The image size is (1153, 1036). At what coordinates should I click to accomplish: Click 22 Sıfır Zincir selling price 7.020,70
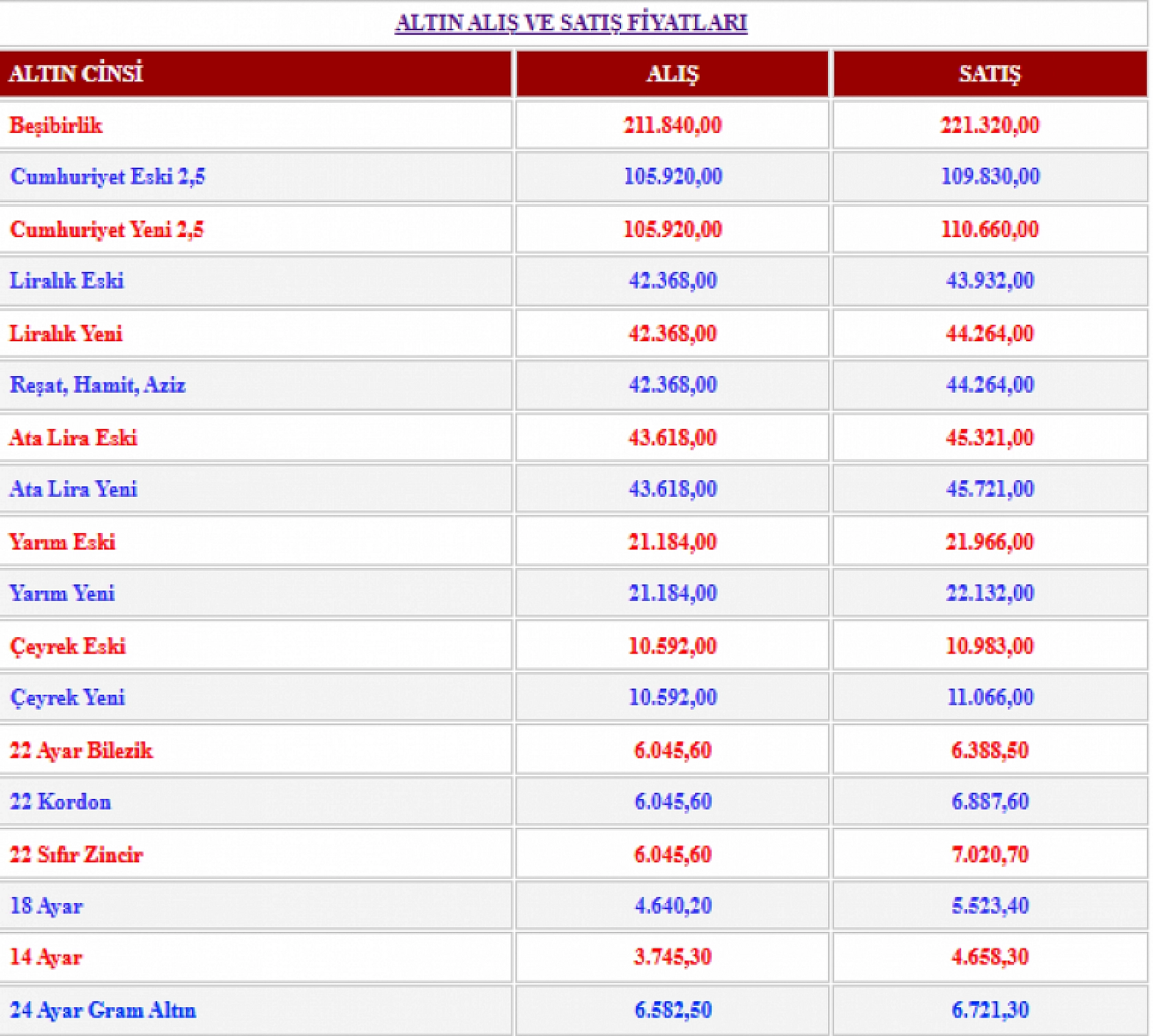(989, 854)
